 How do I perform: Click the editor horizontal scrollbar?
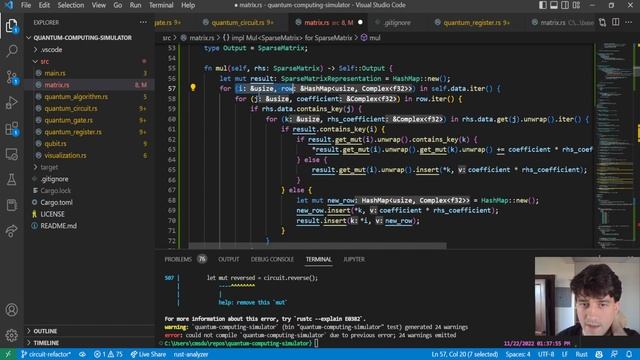click(318, 246)
